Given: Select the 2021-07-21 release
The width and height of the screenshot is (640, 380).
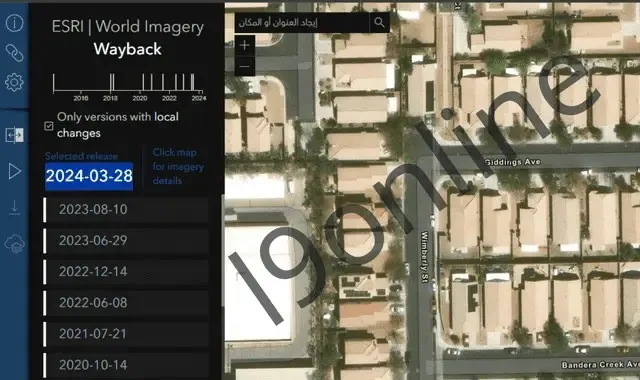Looking at the screenshot, I should (126, 333).
